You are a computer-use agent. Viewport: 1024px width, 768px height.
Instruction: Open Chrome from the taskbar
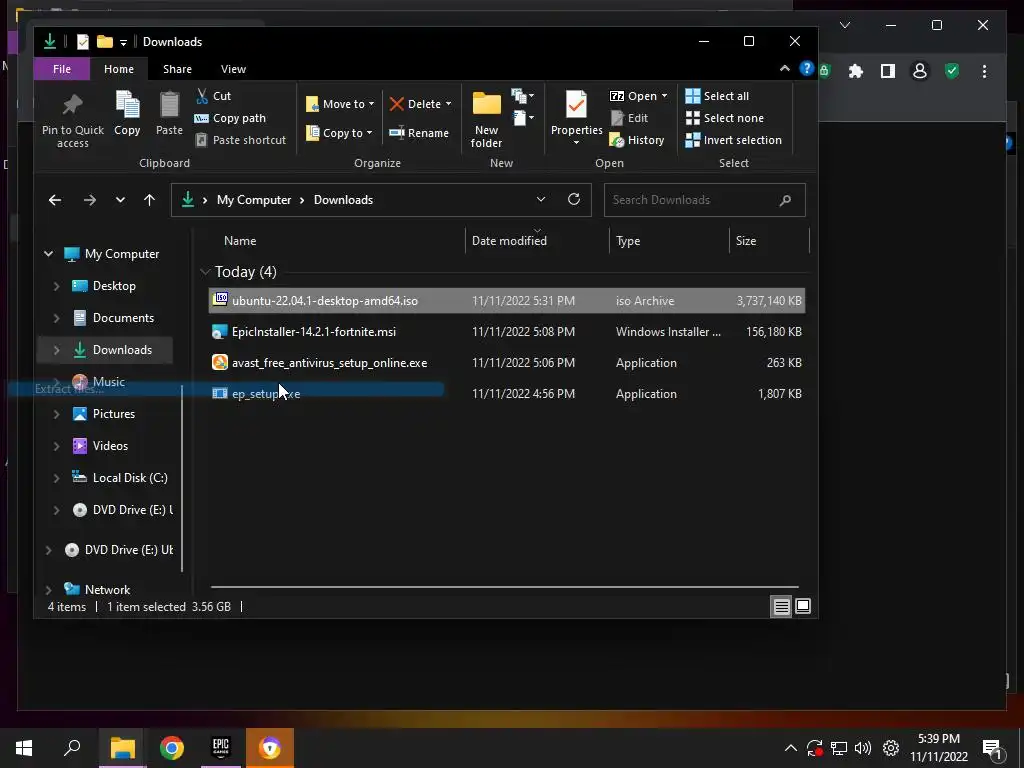coord(172,748)
